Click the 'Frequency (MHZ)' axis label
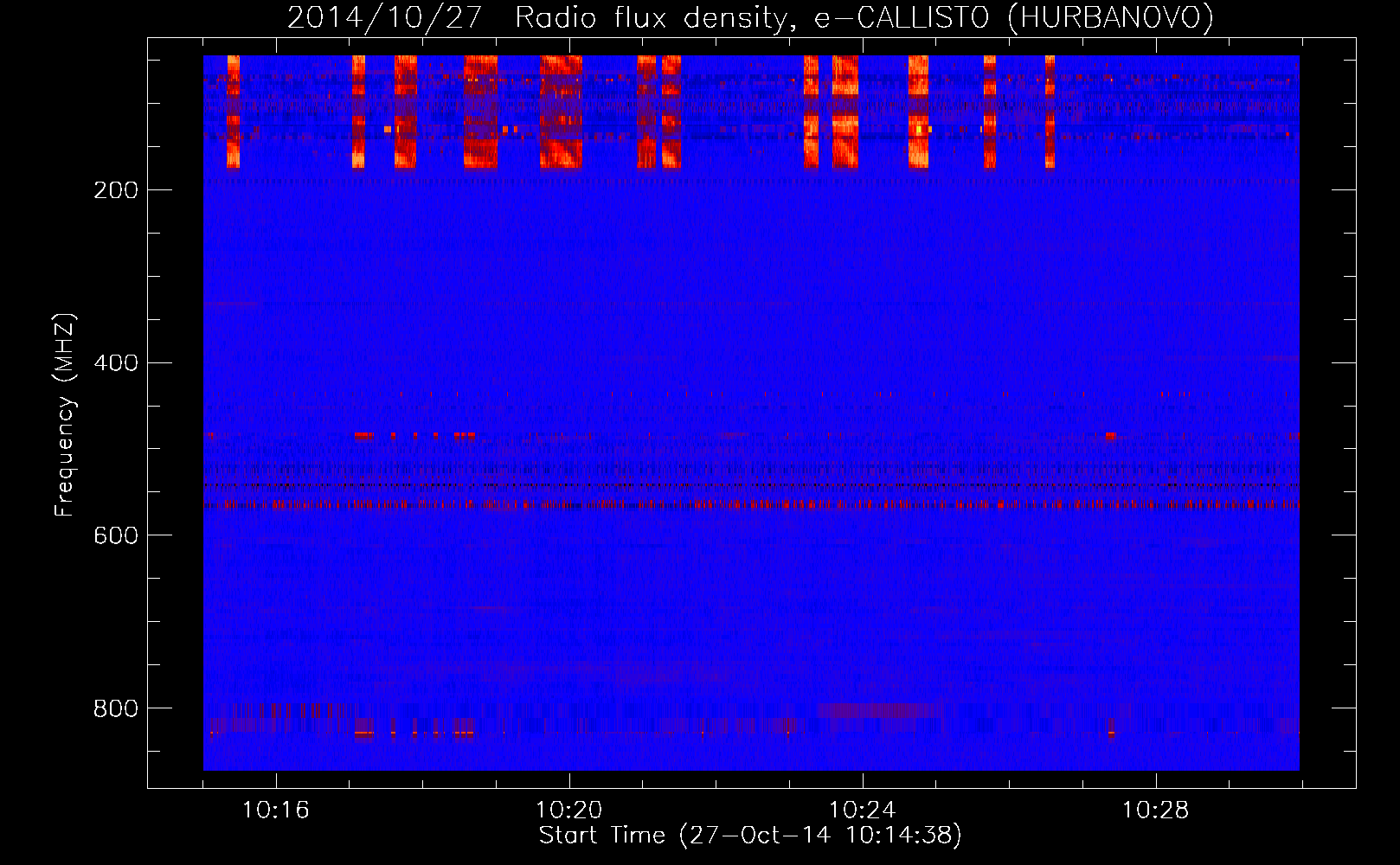Viewport: 1400px width, 865px height. tap(65, 415)
